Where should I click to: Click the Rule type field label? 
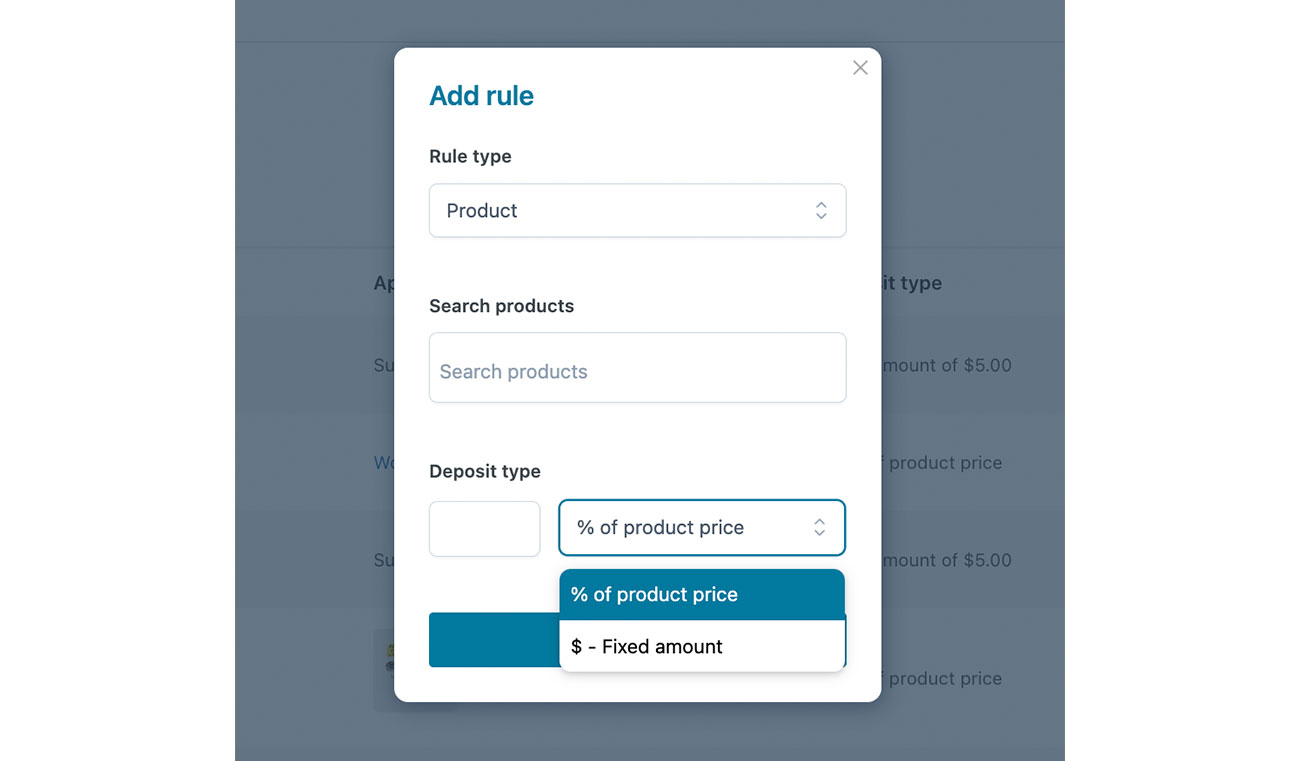click(x=470, y=156)
